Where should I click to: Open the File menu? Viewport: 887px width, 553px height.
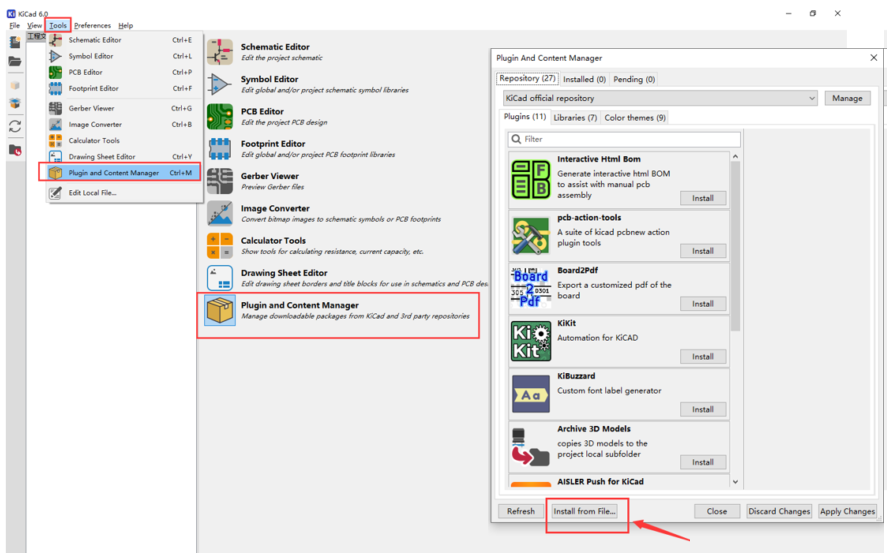[x=15, y=25]
